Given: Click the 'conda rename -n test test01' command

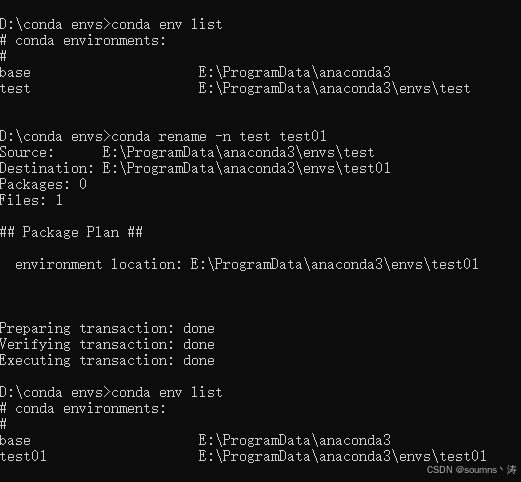Looking at the screenshot, I should coord(219,136).
